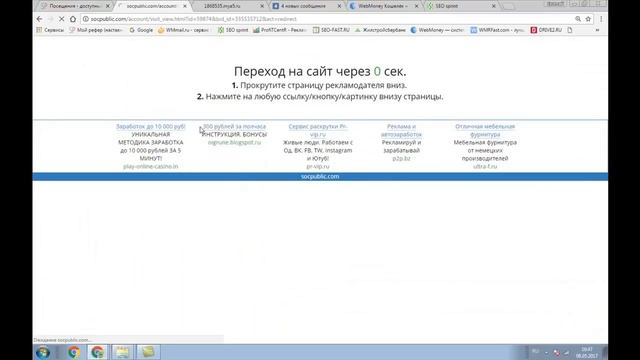
Task: Click the ultra-f.ru domain text
Action: point(485,167)
